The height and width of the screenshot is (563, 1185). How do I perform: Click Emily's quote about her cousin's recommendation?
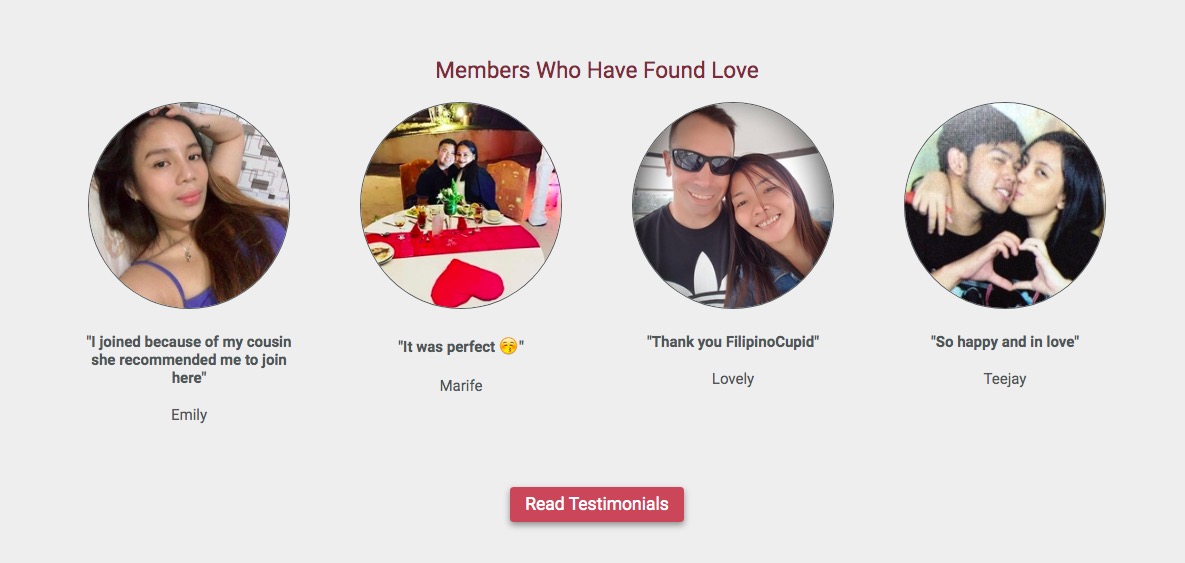pyautogui.click(x=189, y=360)
